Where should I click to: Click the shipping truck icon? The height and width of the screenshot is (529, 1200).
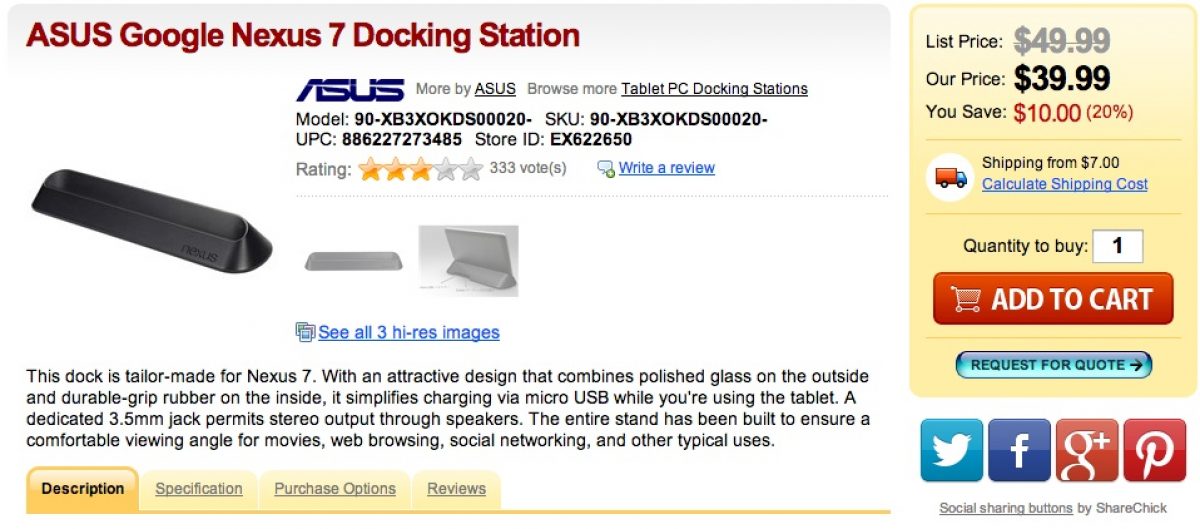951,176
